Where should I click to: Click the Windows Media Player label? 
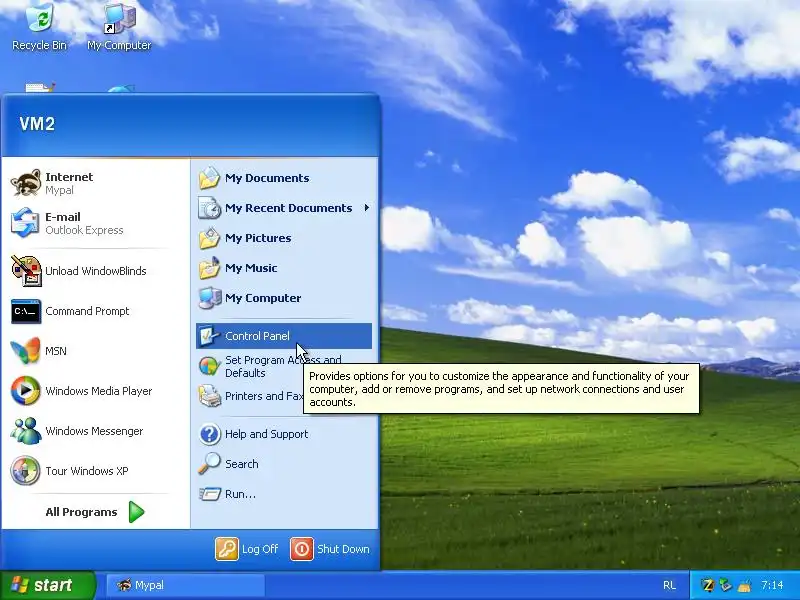coord(98,391)
